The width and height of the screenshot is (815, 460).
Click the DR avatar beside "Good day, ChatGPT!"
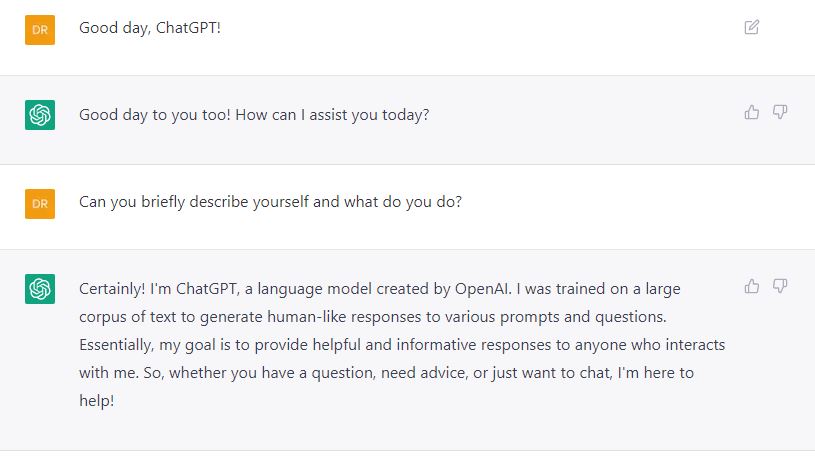pyautogui.click(x=39, y=30)
